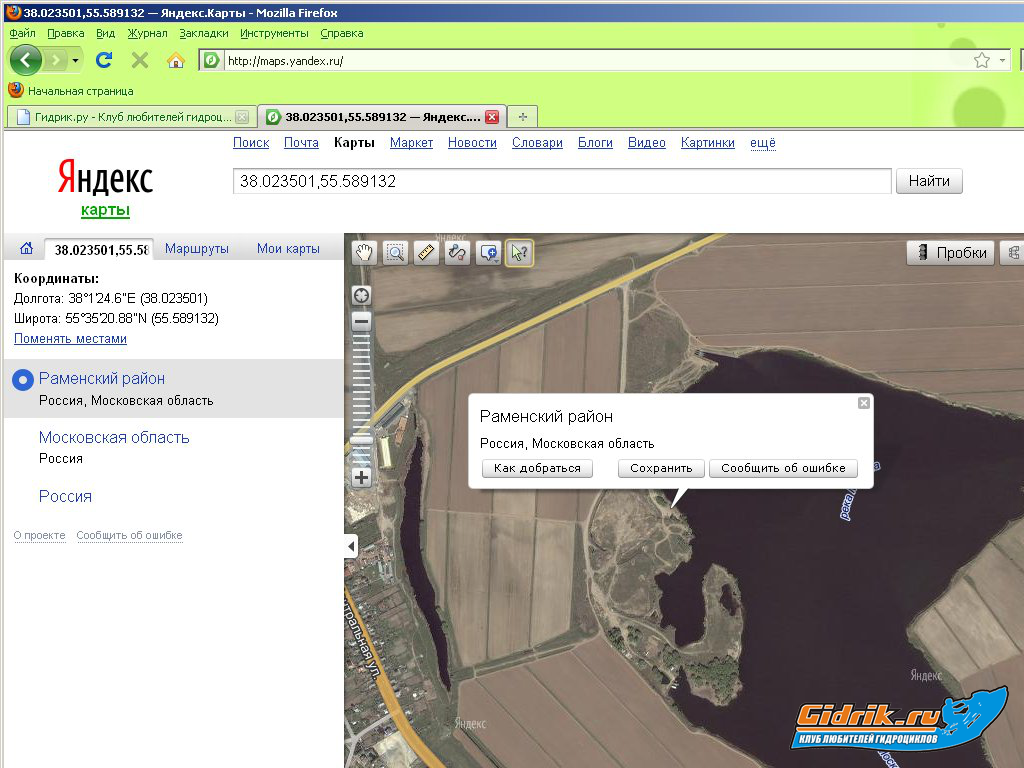
Task: Open the Закладки menu
Action: [204, 33]
